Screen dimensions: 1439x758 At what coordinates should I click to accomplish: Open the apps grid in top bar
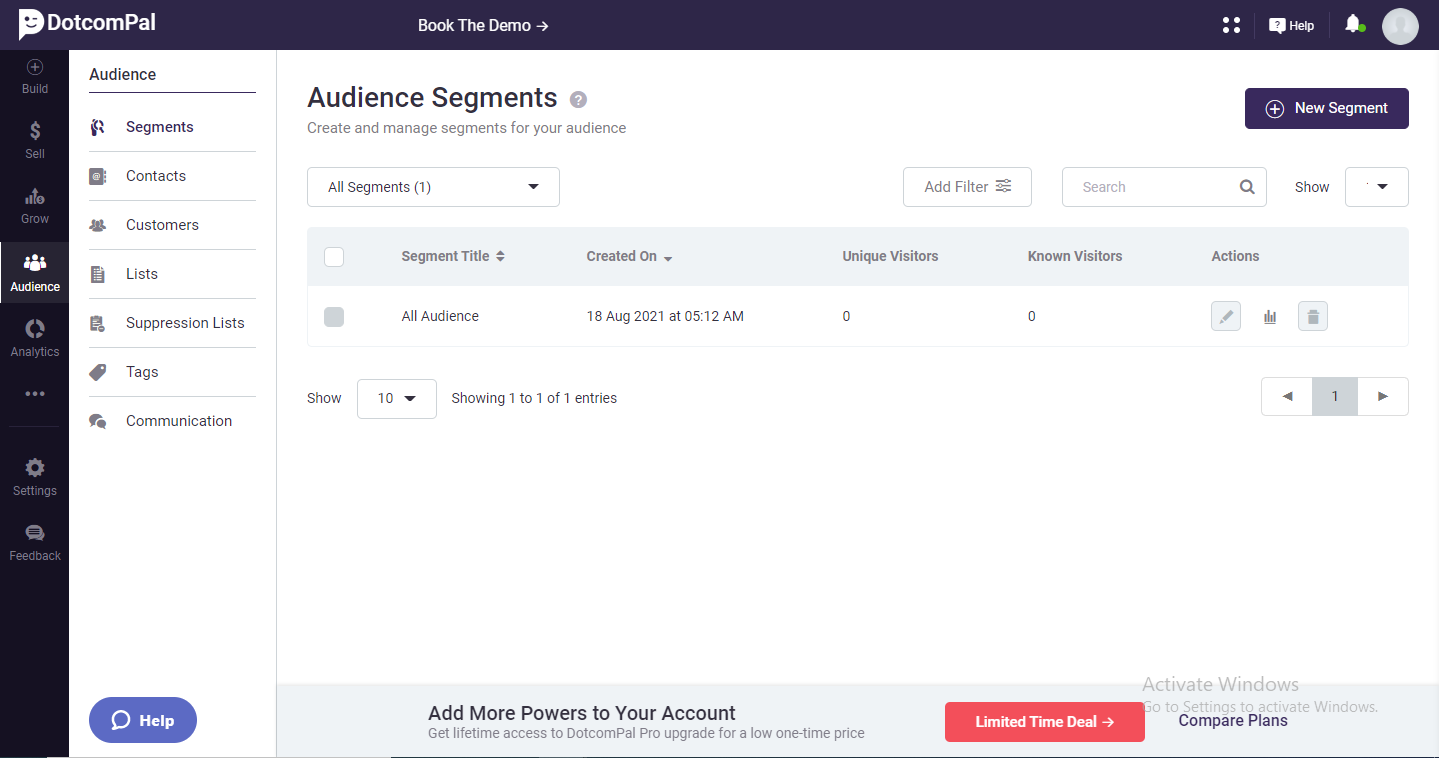1231,24
